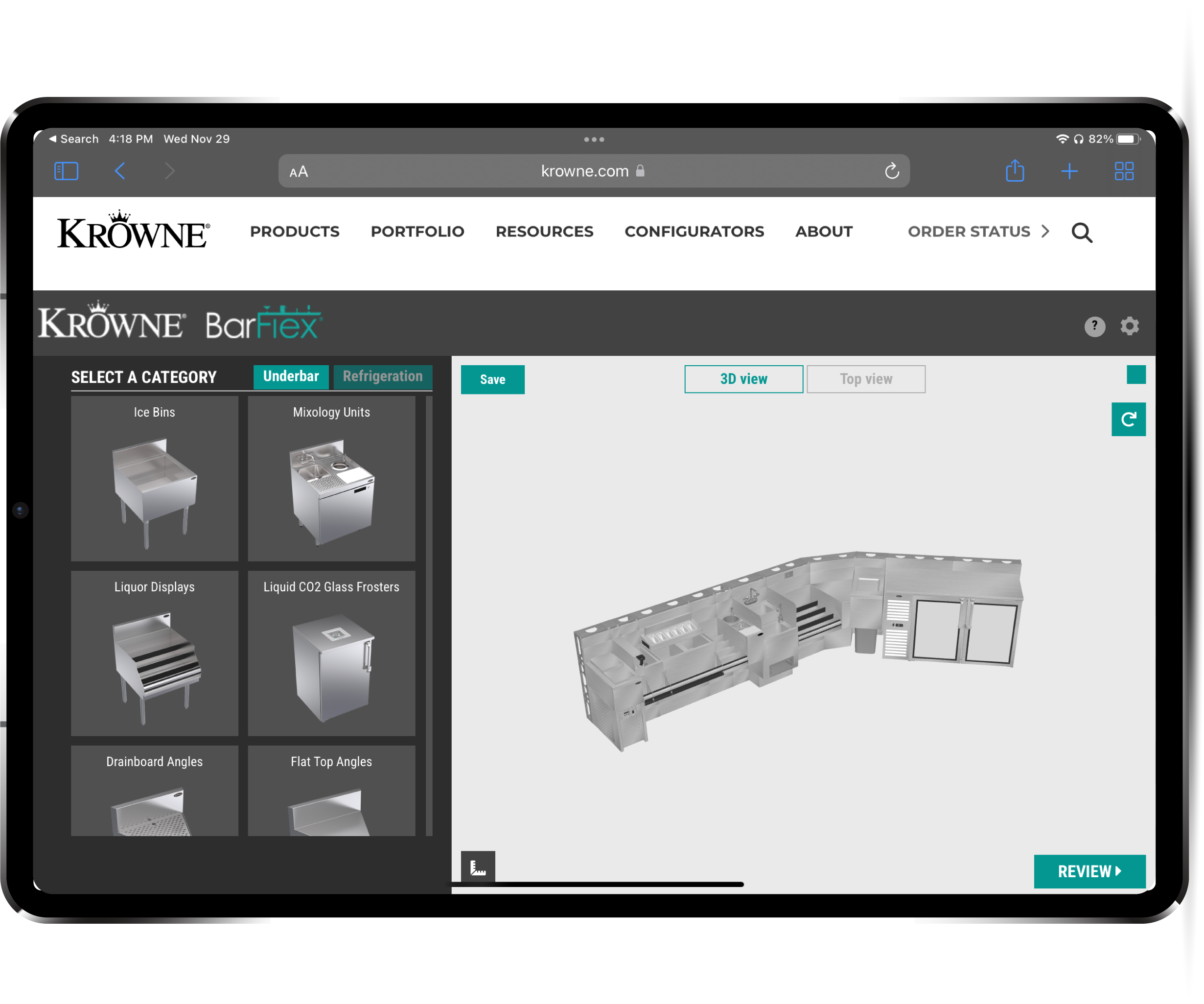Reload the page via refresh icon
1204x1004 pixels.
tap(892, 170)
